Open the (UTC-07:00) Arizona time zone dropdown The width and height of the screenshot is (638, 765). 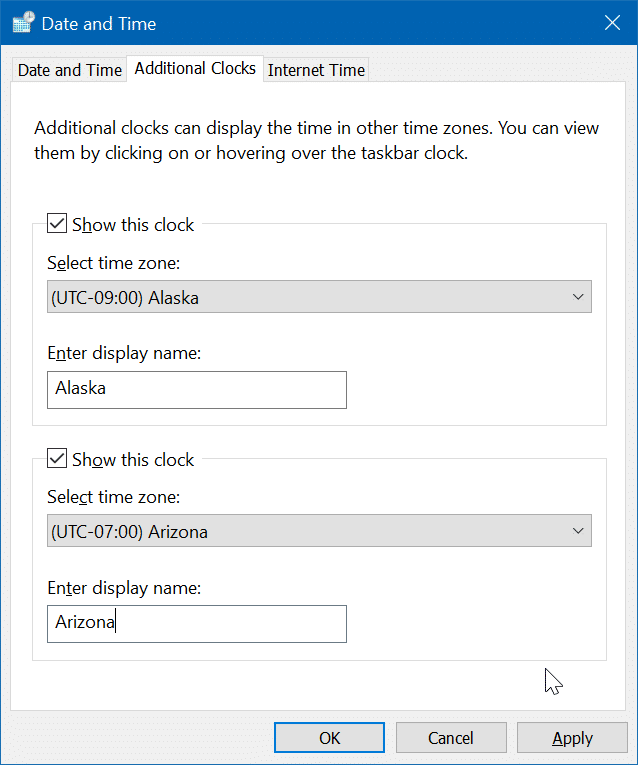(319, 531)
